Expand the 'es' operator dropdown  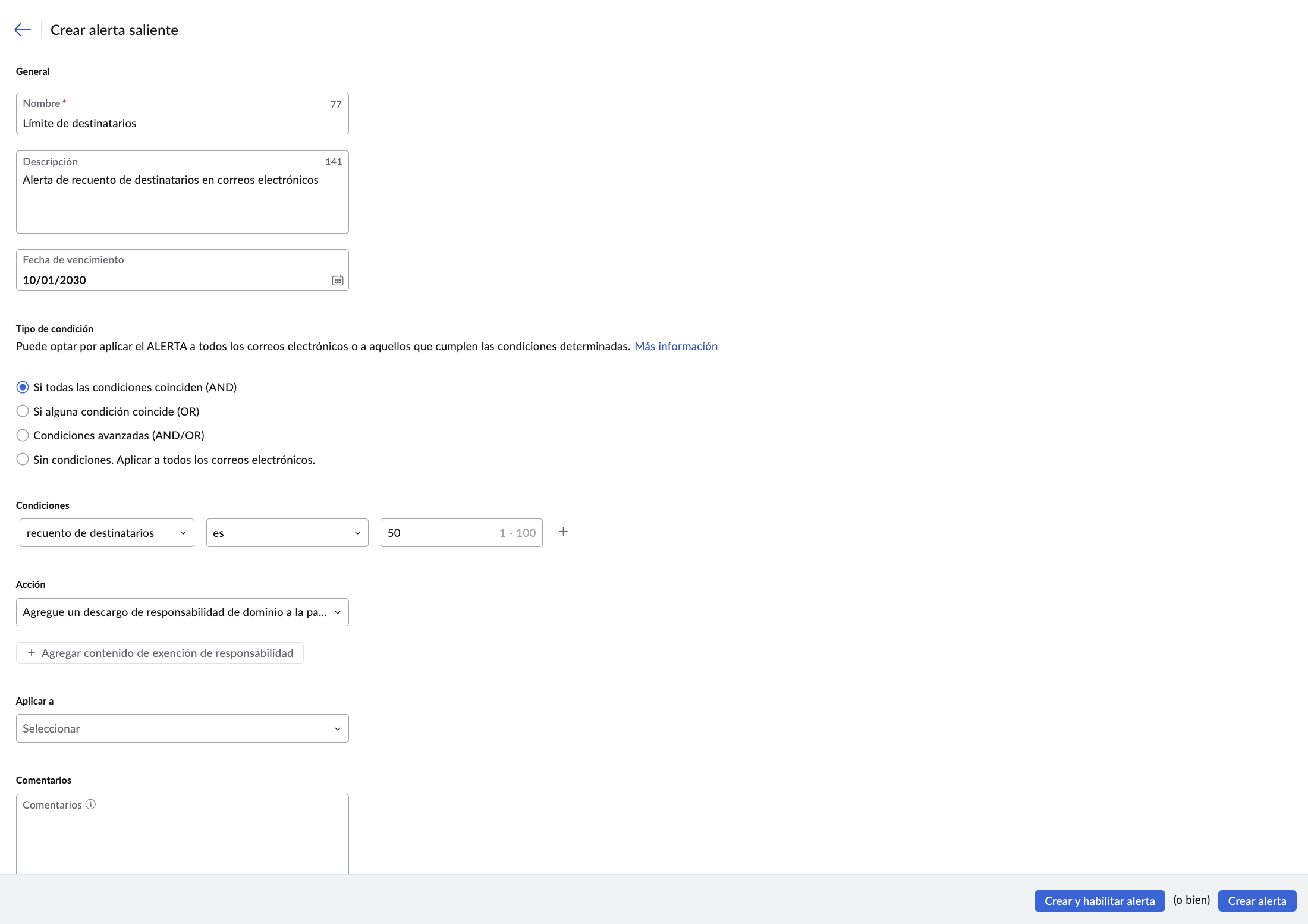click(x=287, y=533)
